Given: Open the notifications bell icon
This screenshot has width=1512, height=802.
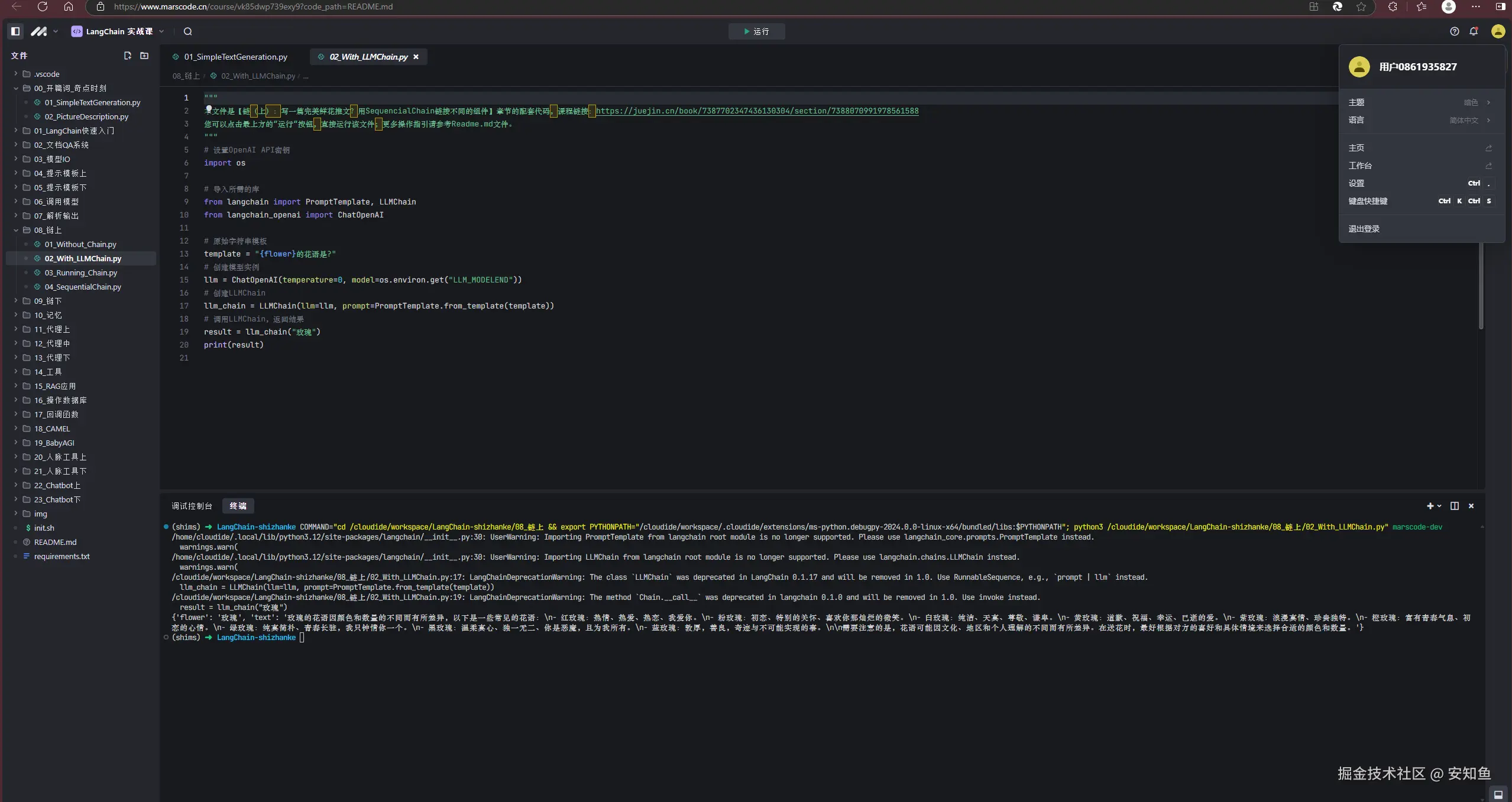Looking at the screenshot, I should click(1474, 31).
